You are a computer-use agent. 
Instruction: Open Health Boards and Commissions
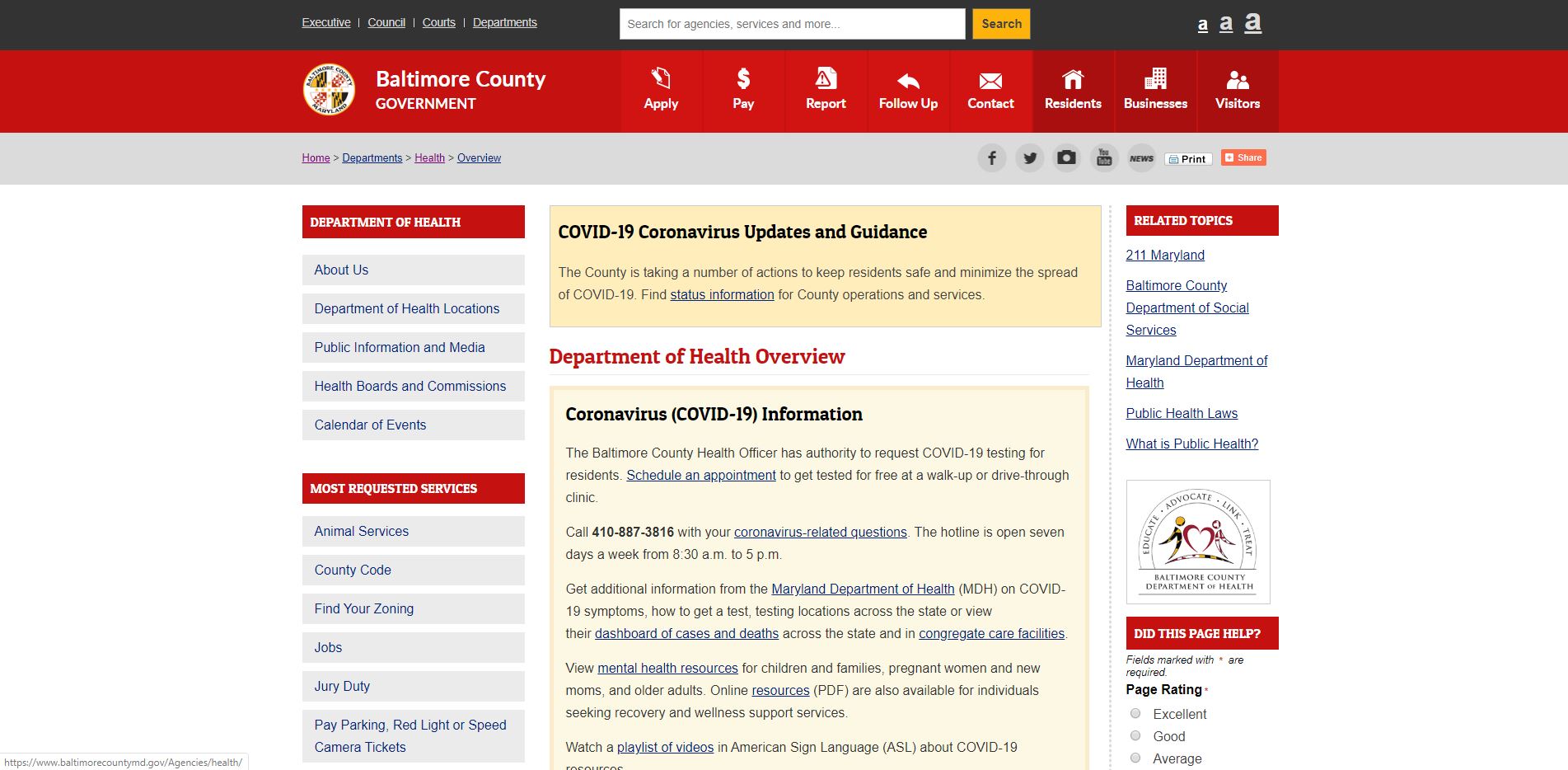click(414, 386)
